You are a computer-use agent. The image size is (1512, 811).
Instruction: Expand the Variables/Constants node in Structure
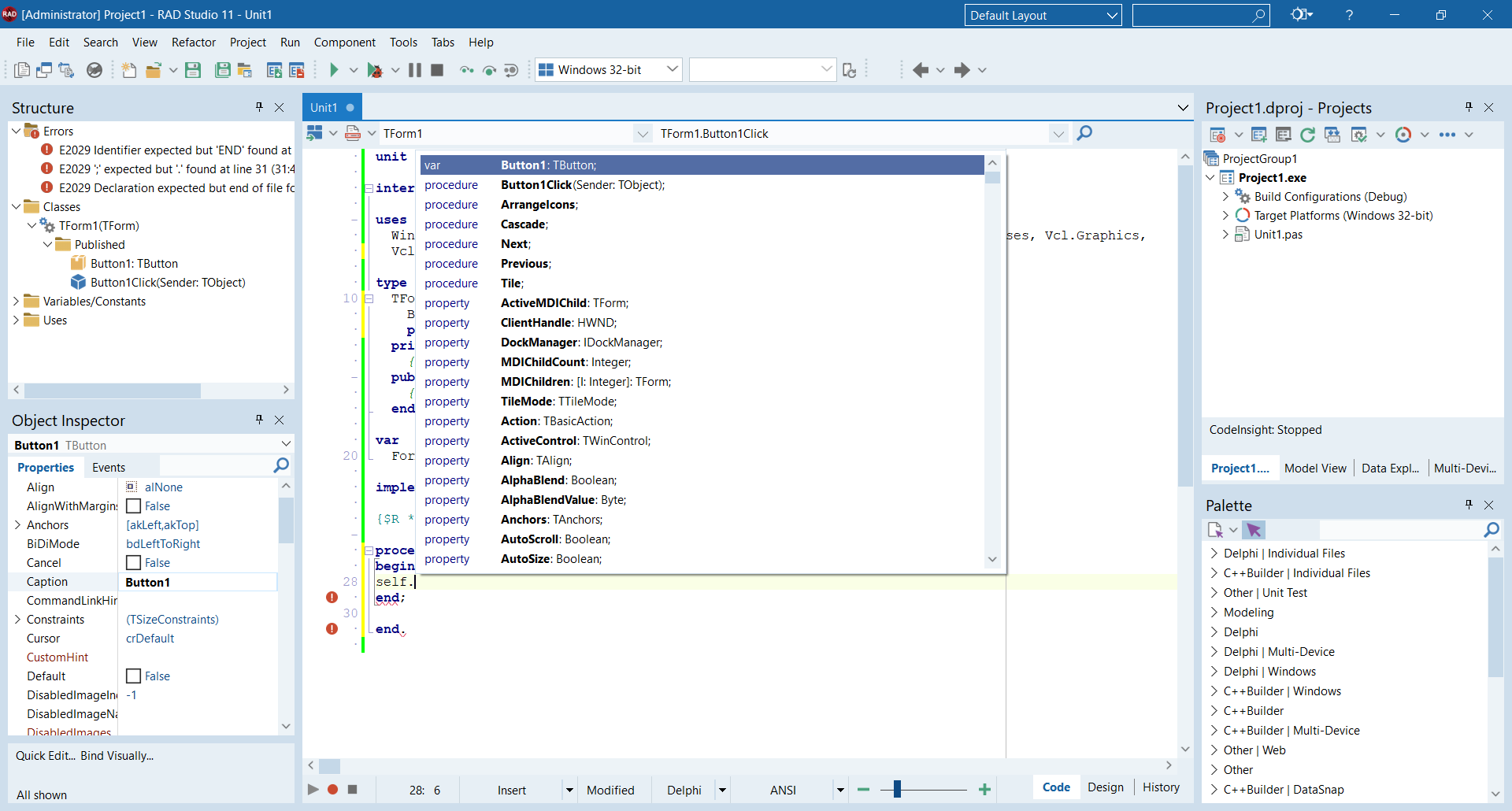tap(16, 302)
